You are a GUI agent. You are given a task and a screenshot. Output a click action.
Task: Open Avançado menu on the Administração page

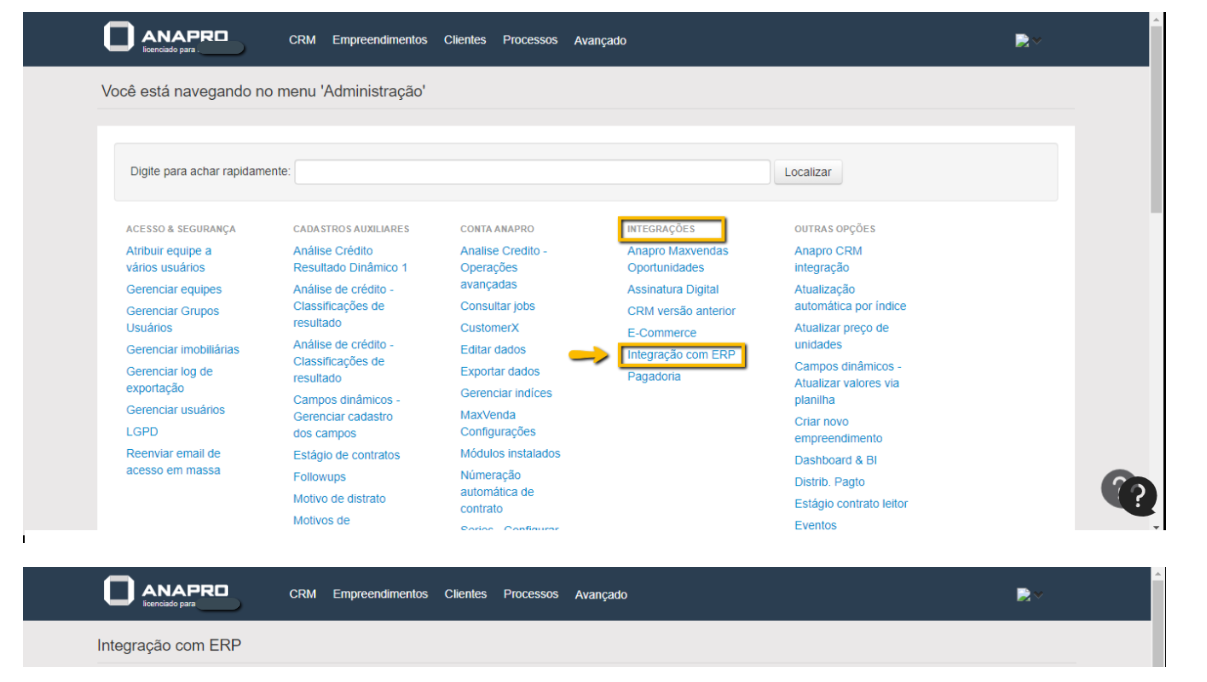600,41
